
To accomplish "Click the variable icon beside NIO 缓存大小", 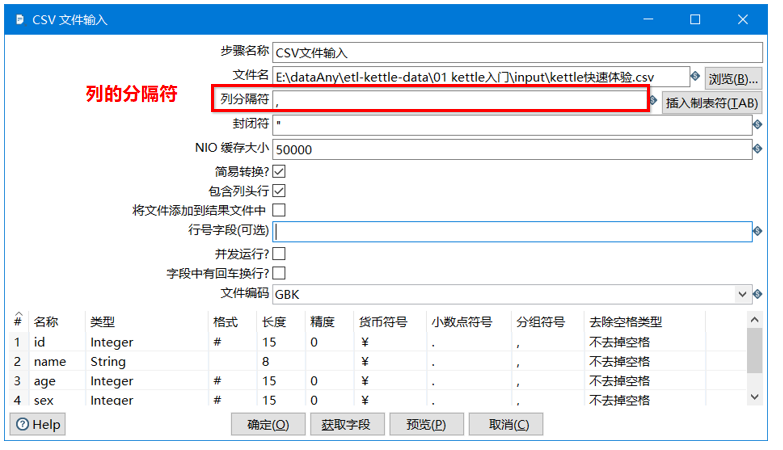I will pyautogui.click(x=758, y=149).
